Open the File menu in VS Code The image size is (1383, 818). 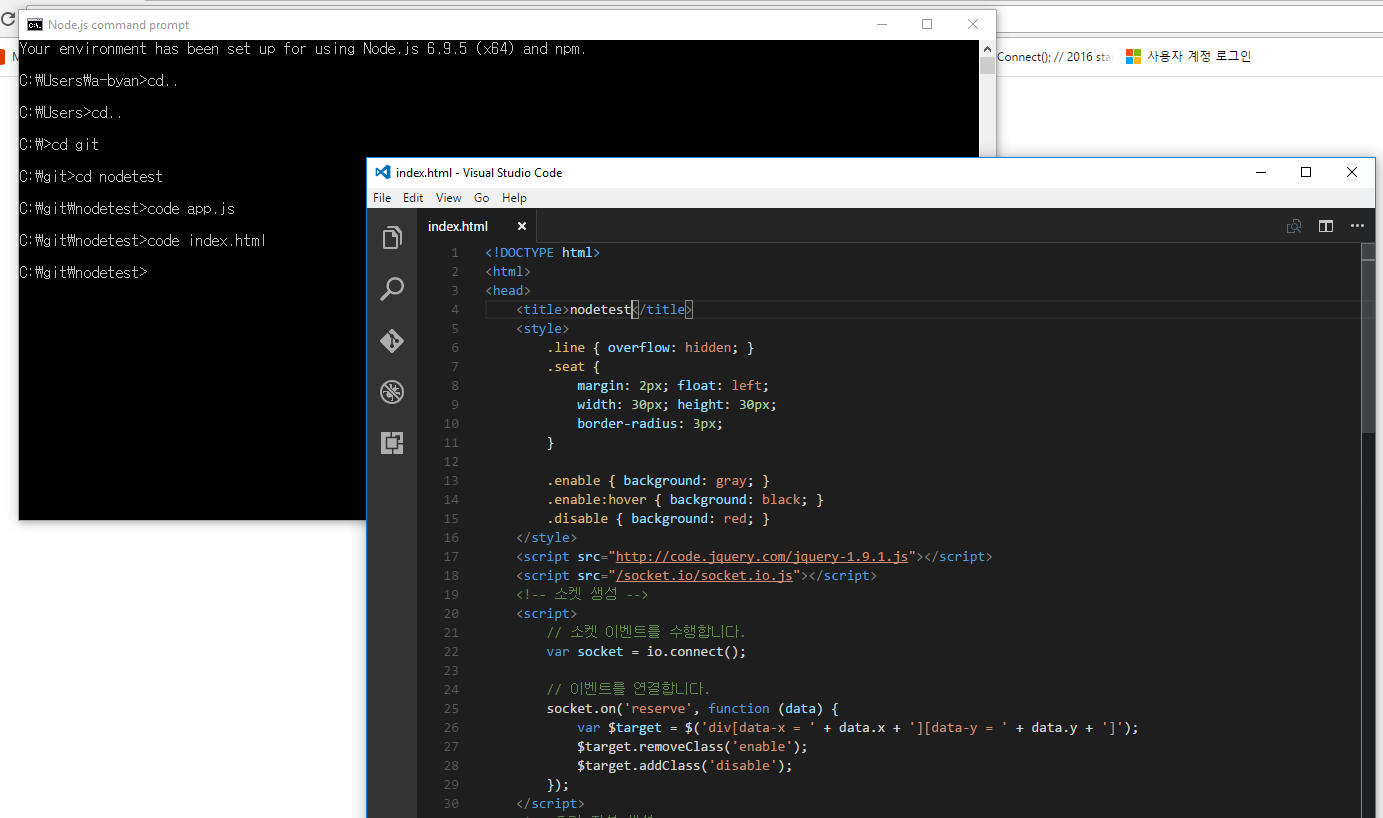(x=382, y=198)
